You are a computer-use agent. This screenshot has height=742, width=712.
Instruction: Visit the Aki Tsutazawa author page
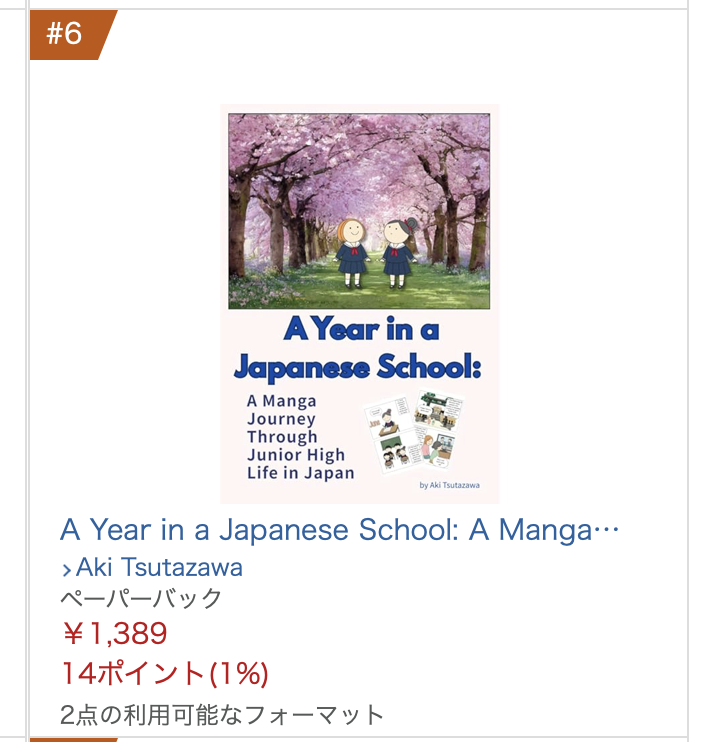pyautogui.click(x=159, y=568)
